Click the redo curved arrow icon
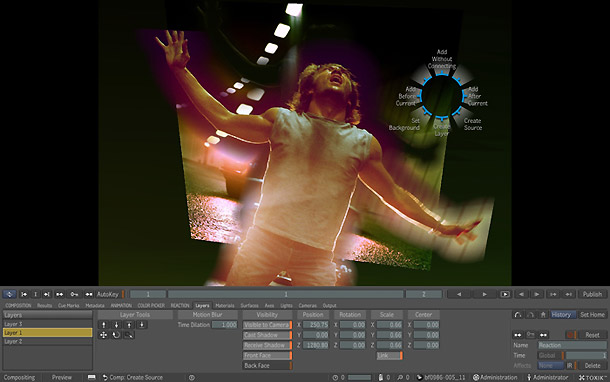This screenshot has width=610, height=382. coord(530,315)
